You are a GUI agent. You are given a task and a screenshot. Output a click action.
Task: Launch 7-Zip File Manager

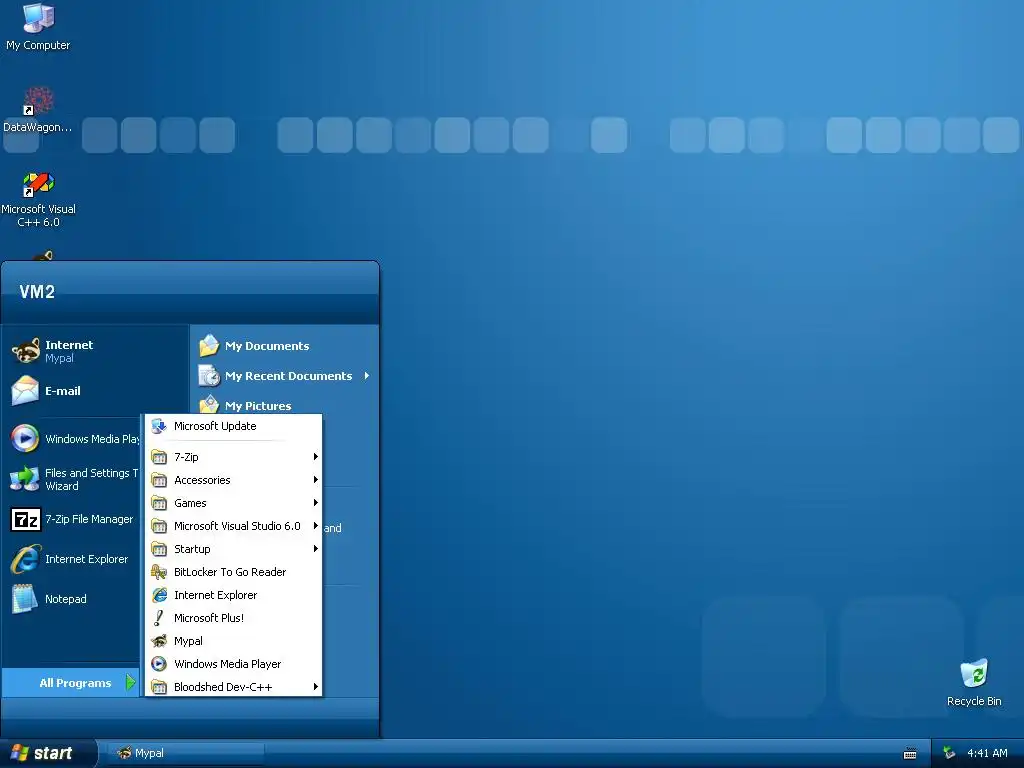tap(73, 519)
